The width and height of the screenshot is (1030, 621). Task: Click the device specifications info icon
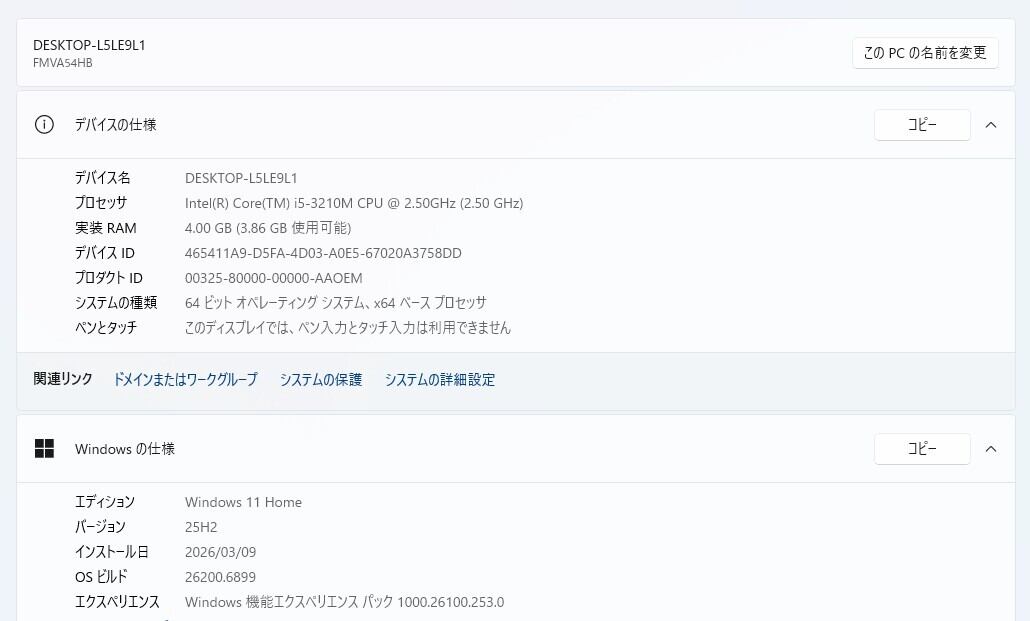(x=44, y=124)
